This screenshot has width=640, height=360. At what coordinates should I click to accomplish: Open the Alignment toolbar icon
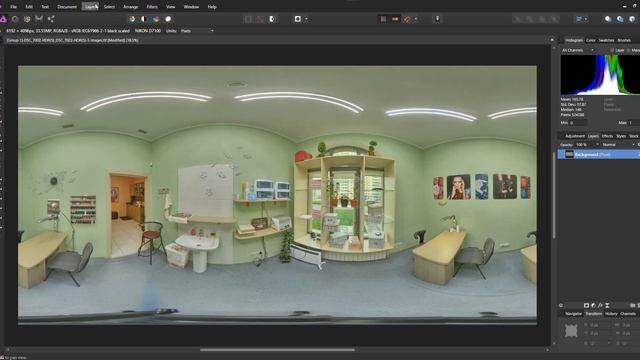(579, 19)
